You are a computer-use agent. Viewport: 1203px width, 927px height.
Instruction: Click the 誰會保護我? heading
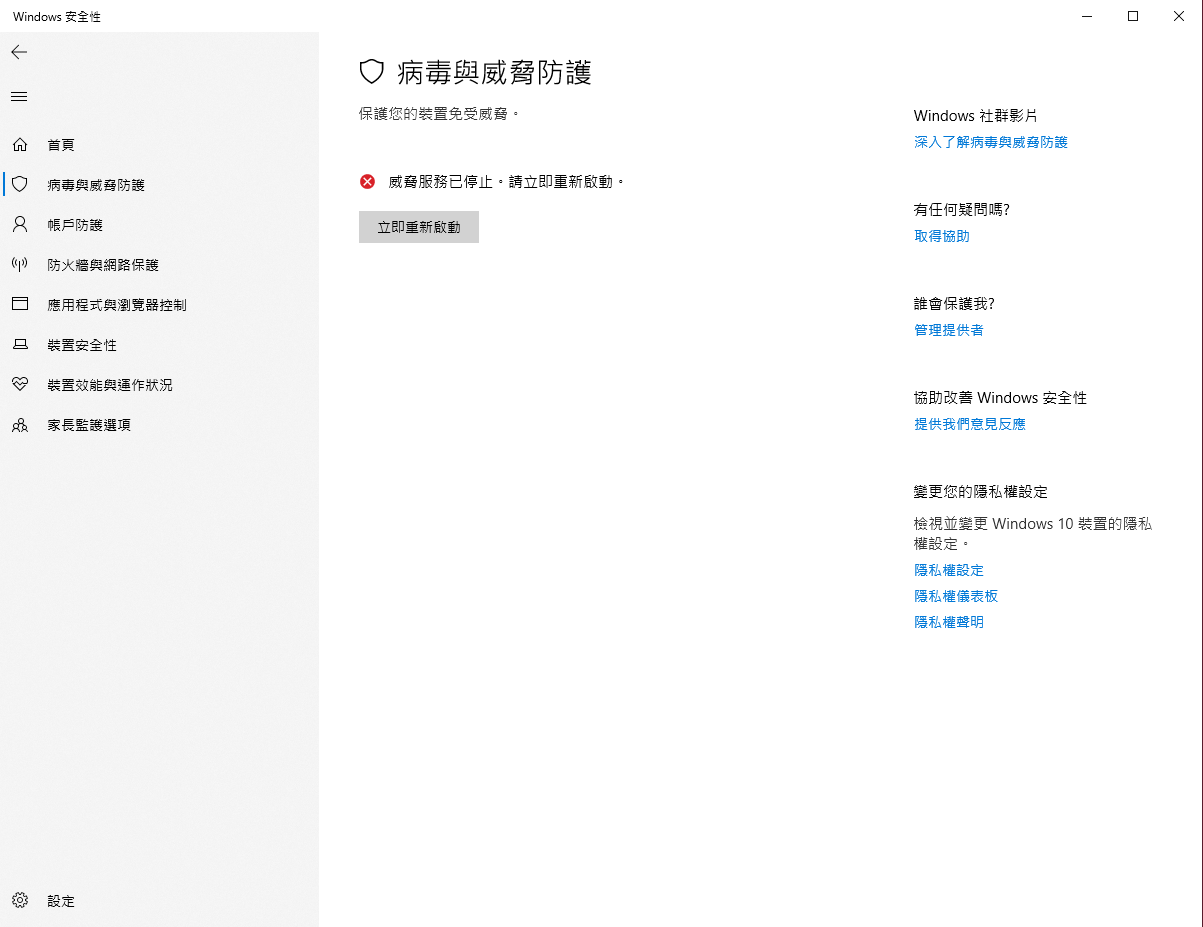[x=954, y=304]
